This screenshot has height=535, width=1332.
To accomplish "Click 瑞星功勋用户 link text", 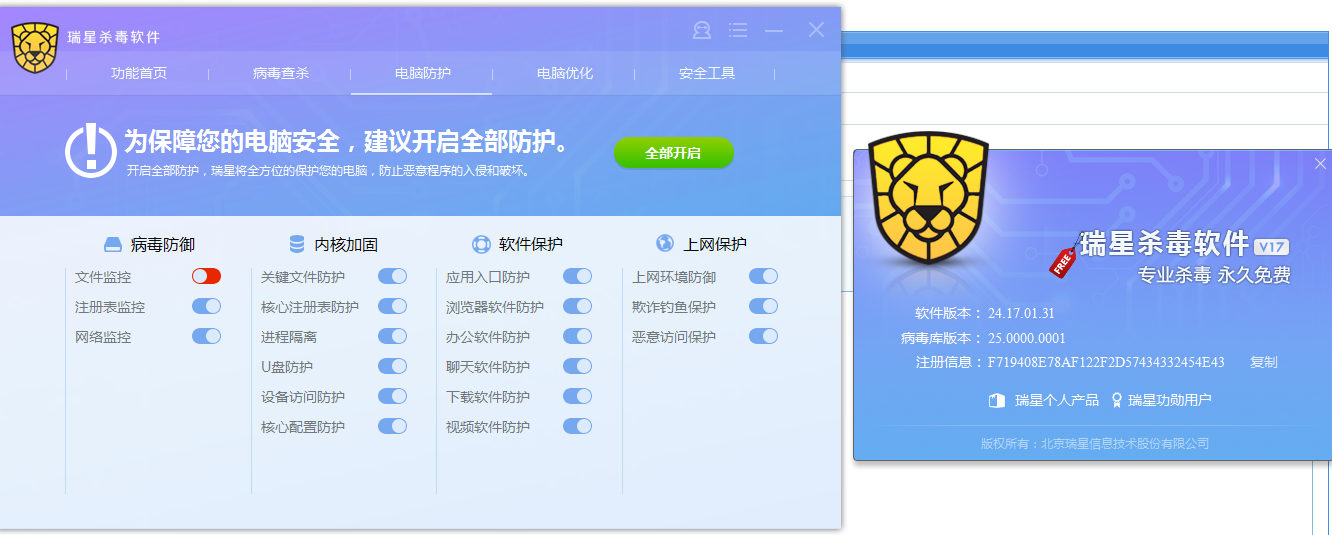I will pyautogui.click(x=1170, y=400).
